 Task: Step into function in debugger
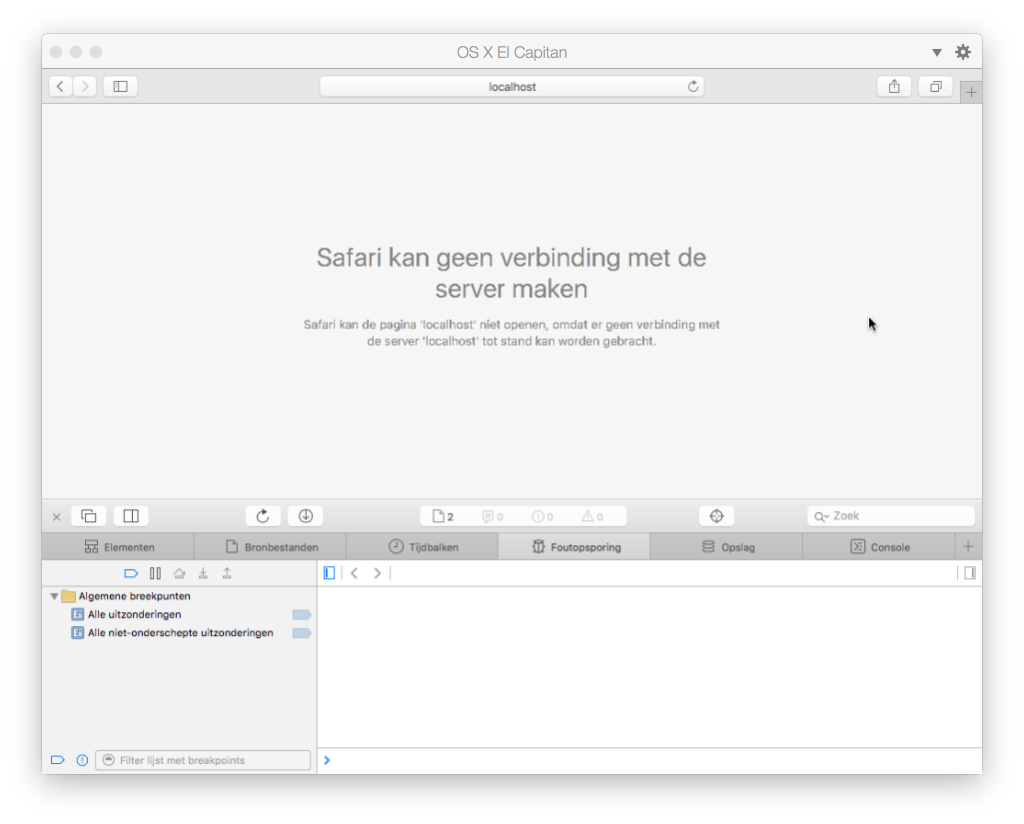tap(203, 573)
